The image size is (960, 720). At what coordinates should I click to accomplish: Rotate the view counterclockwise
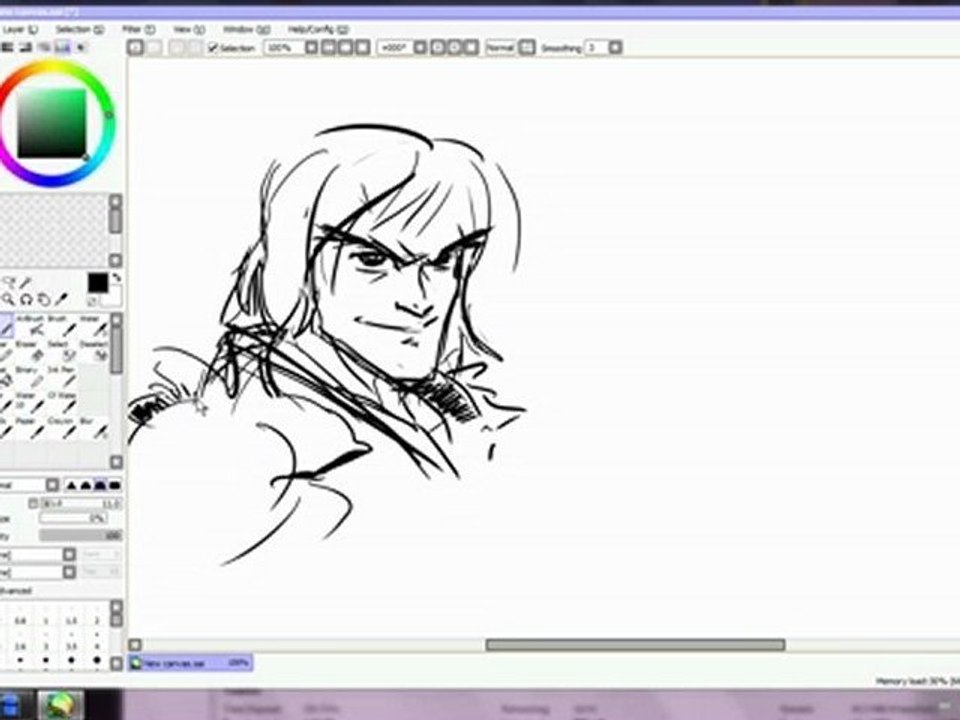point(438,47)
